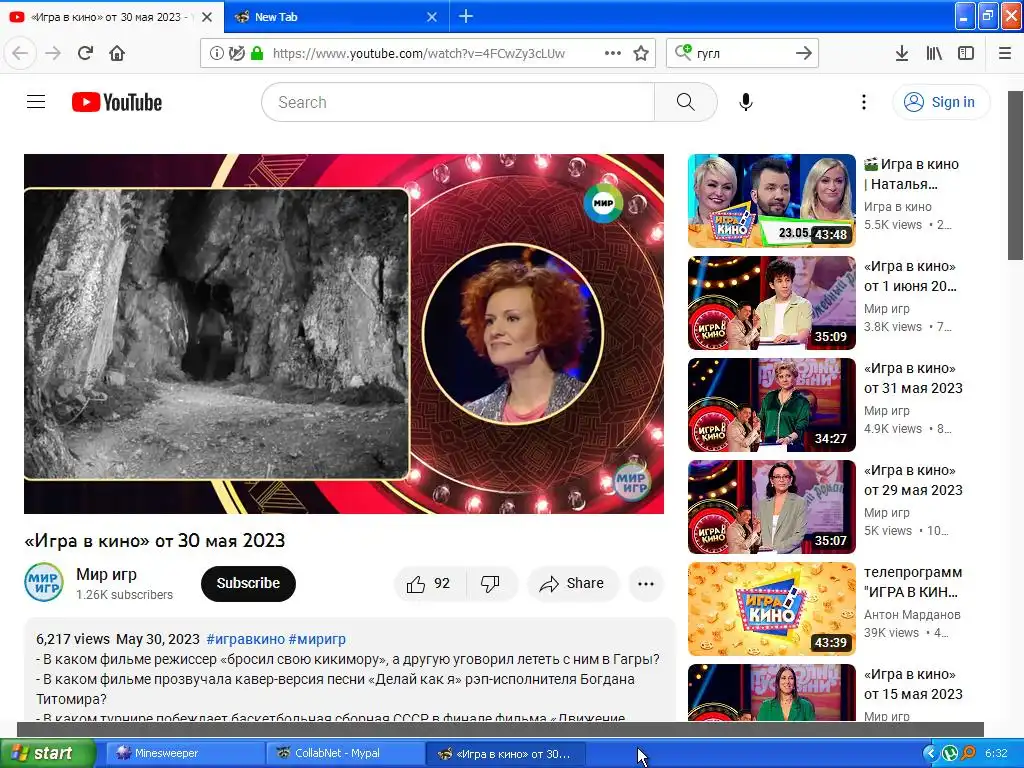1024x768 pixels.
Task: Go back with the browser back arrow
Action: (20, 53)
